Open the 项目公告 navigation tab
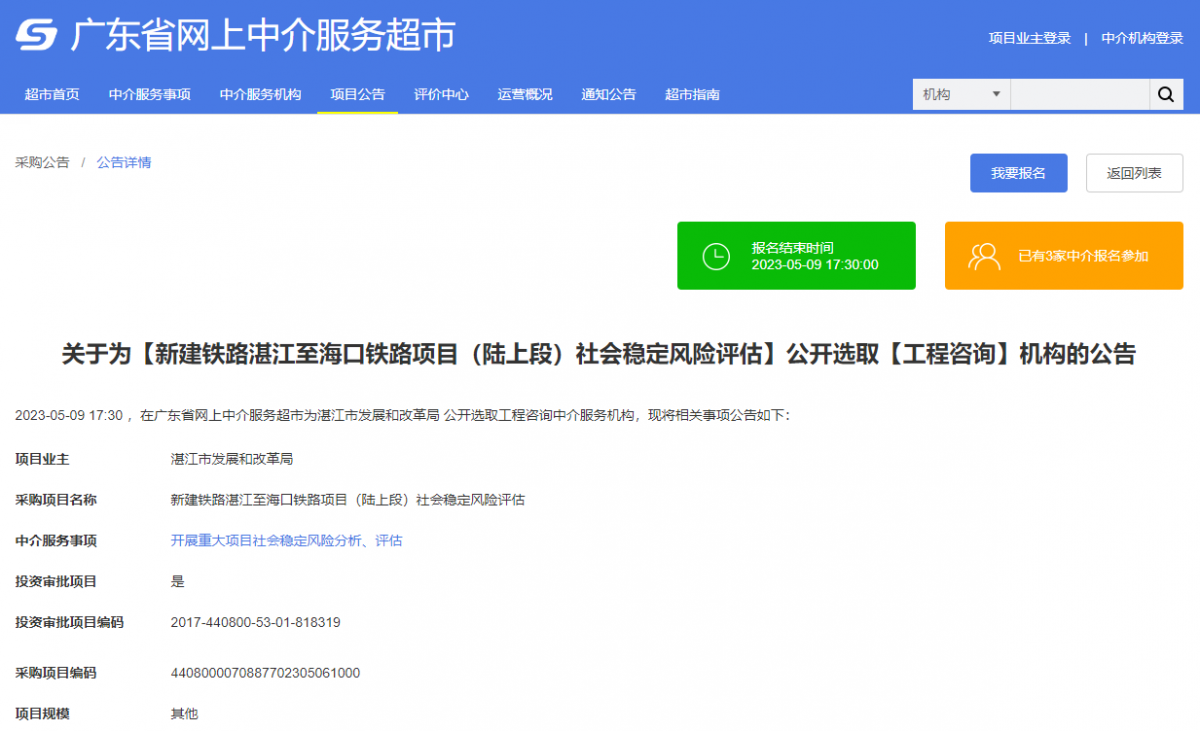 pos(357,95)
